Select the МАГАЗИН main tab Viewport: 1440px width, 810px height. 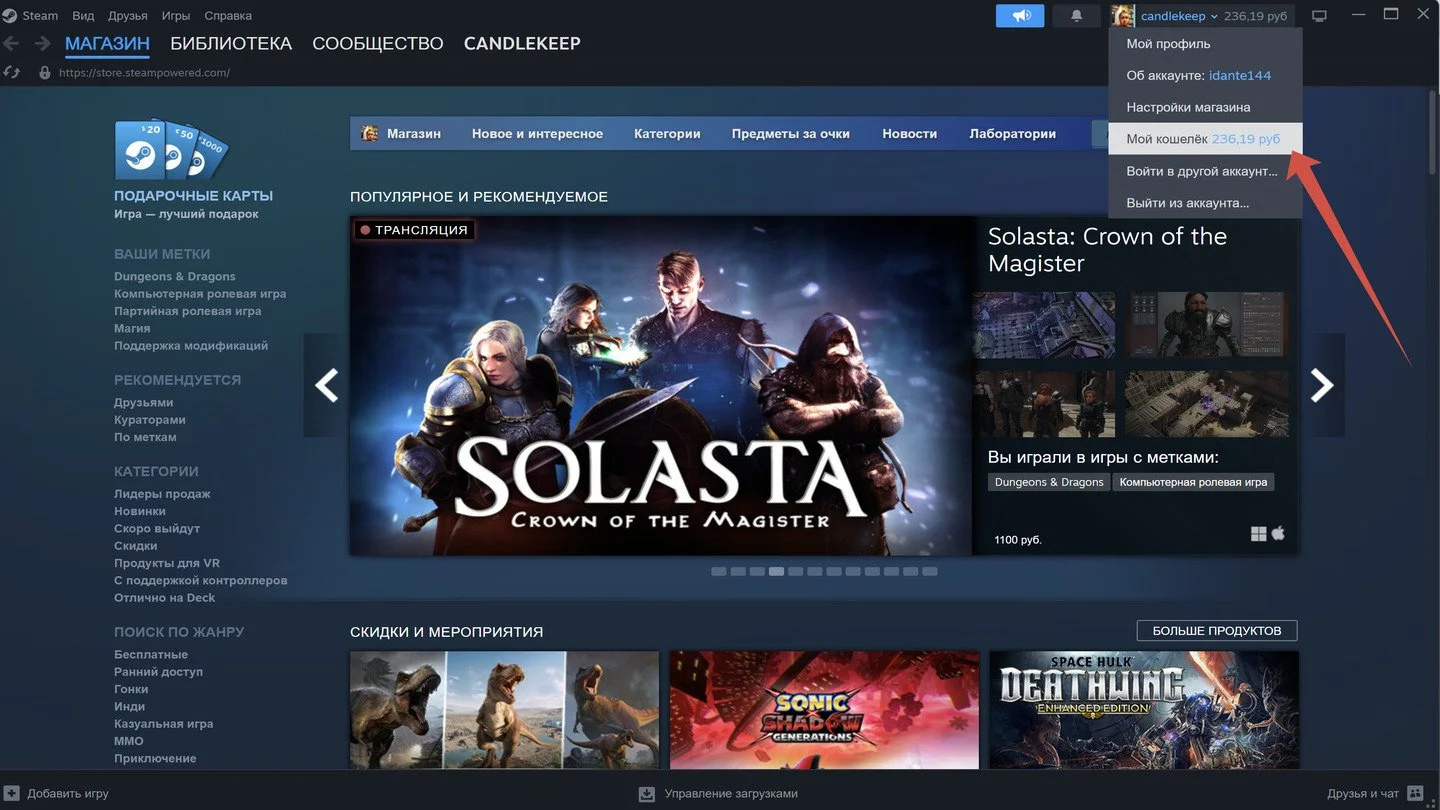[x=107, y=43]
